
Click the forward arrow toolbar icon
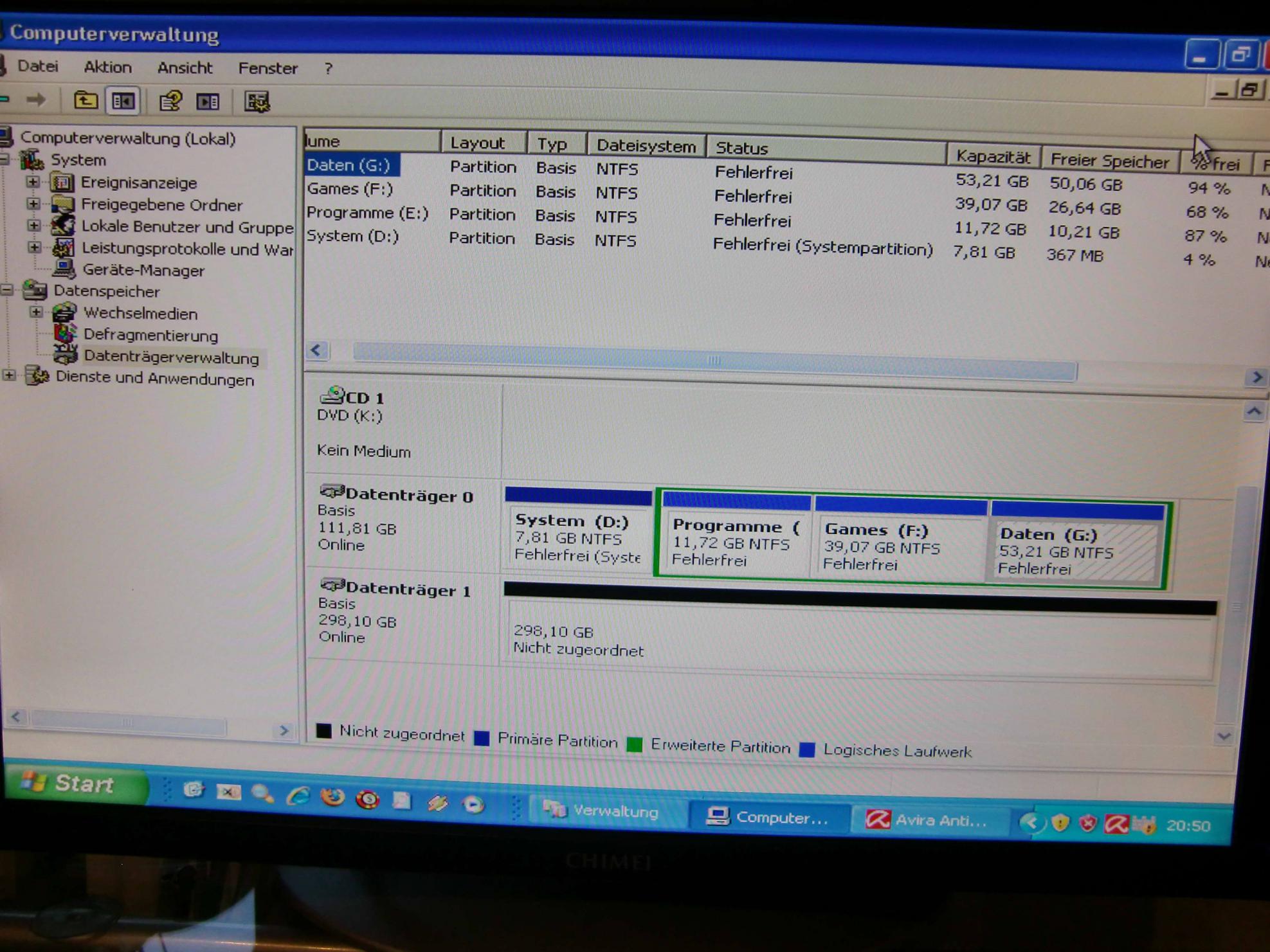[x=37, y=100]
